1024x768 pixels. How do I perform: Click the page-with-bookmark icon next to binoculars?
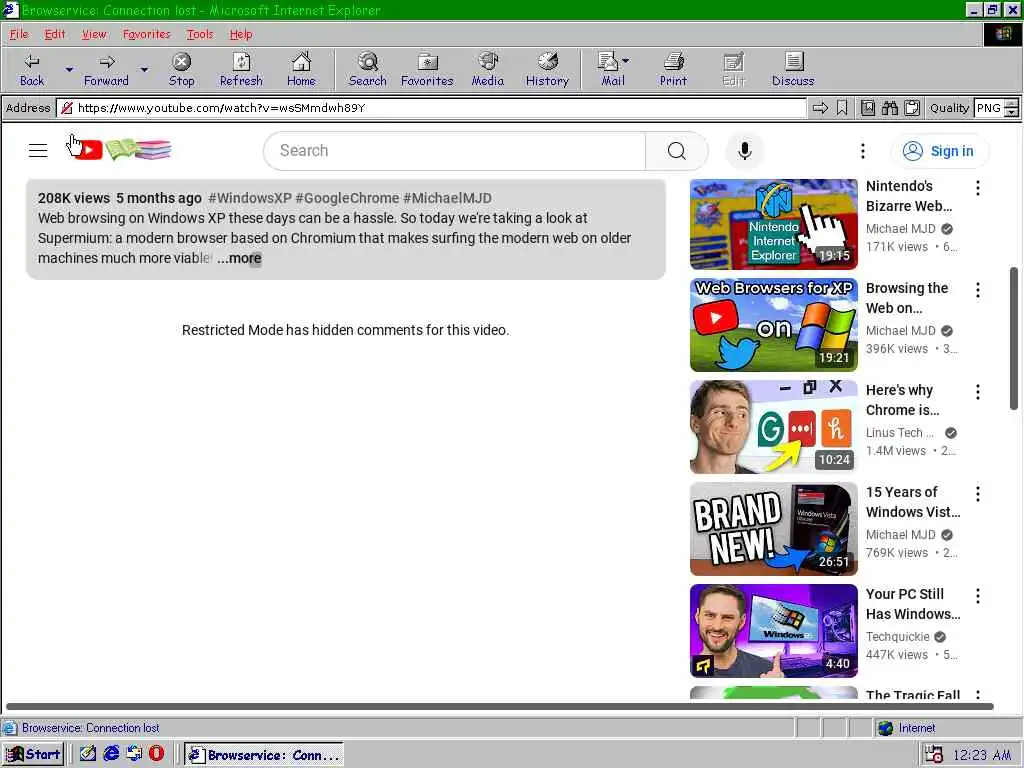click(x=868, y=108)
